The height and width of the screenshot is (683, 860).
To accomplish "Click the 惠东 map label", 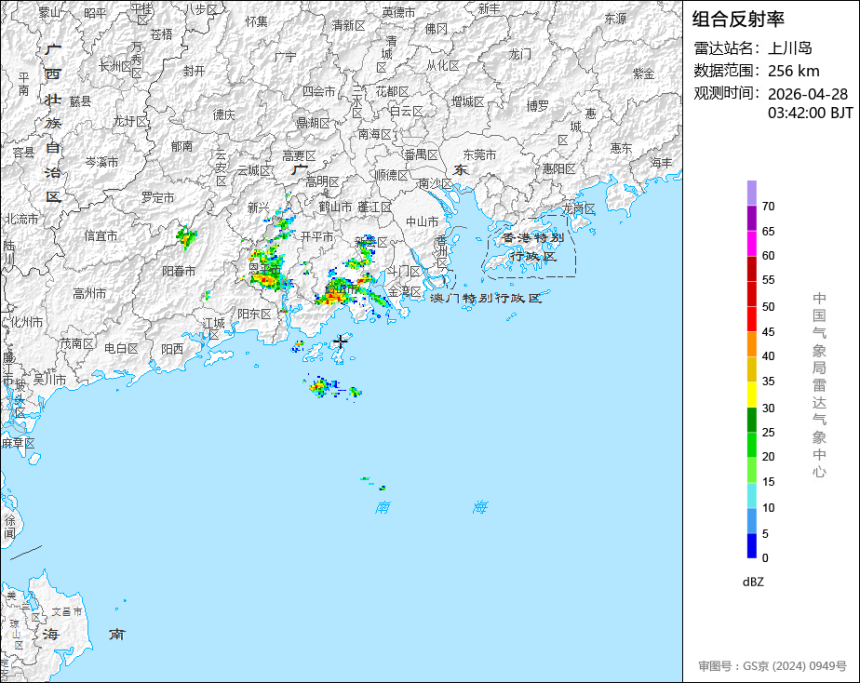I will coord(621,148).
